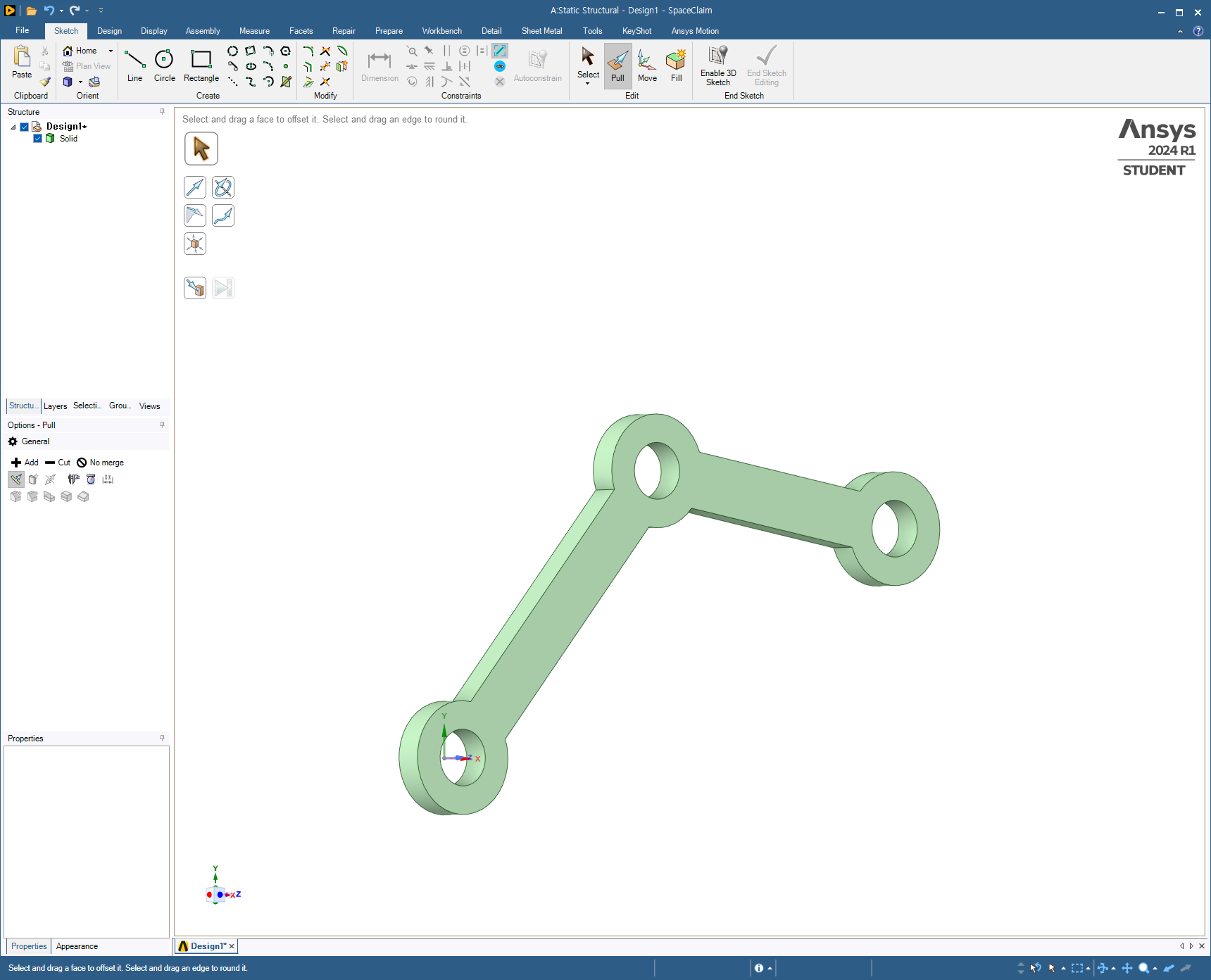This screenshot has width=1211, height=980.
Task: Switch to the Measure ribbon tab
Action: (x=254, y=31)
